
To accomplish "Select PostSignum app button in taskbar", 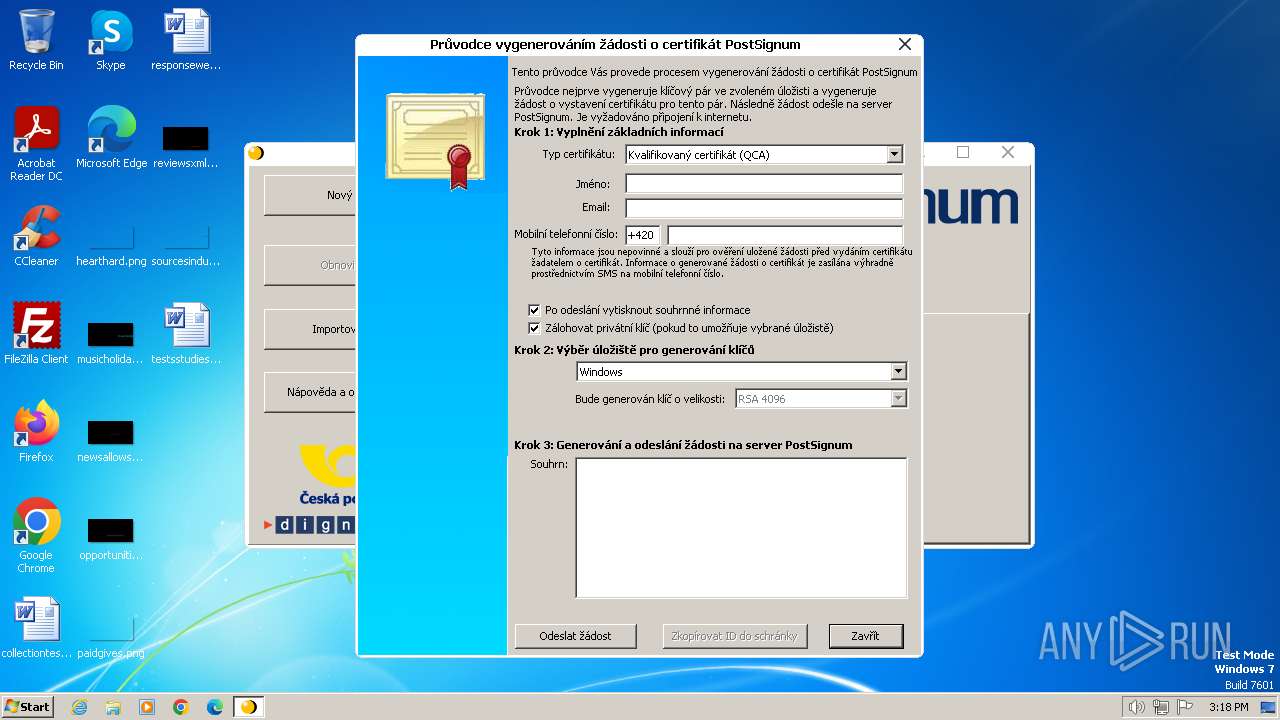I will 249,707.
